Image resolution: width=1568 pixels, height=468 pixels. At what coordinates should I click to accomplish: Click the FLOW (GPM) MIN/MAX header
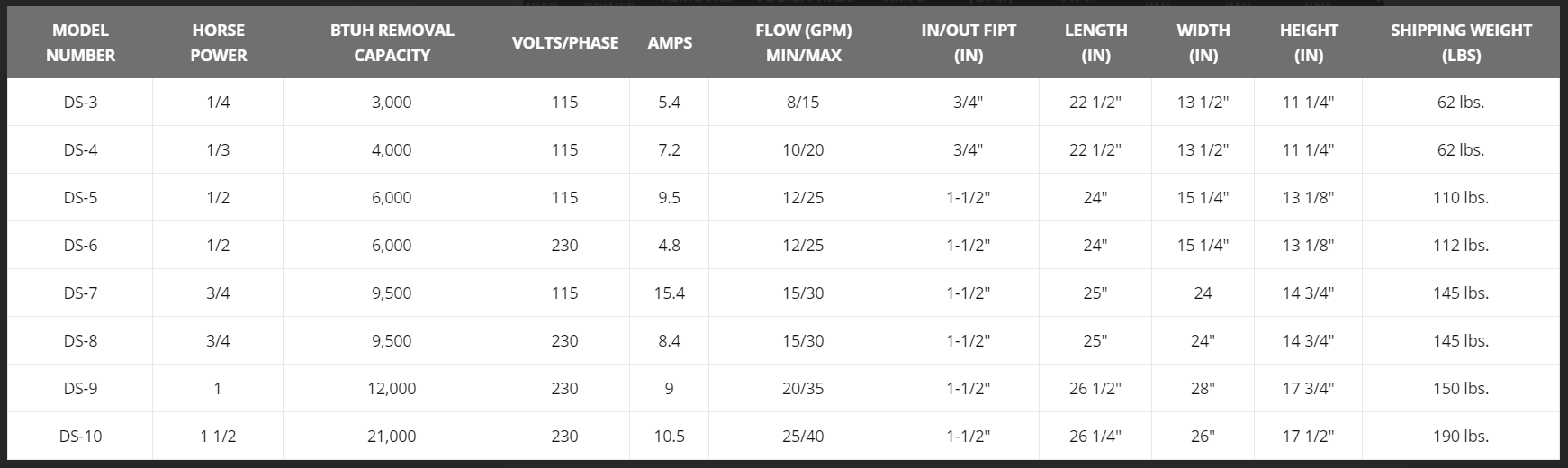coord(803,42)
